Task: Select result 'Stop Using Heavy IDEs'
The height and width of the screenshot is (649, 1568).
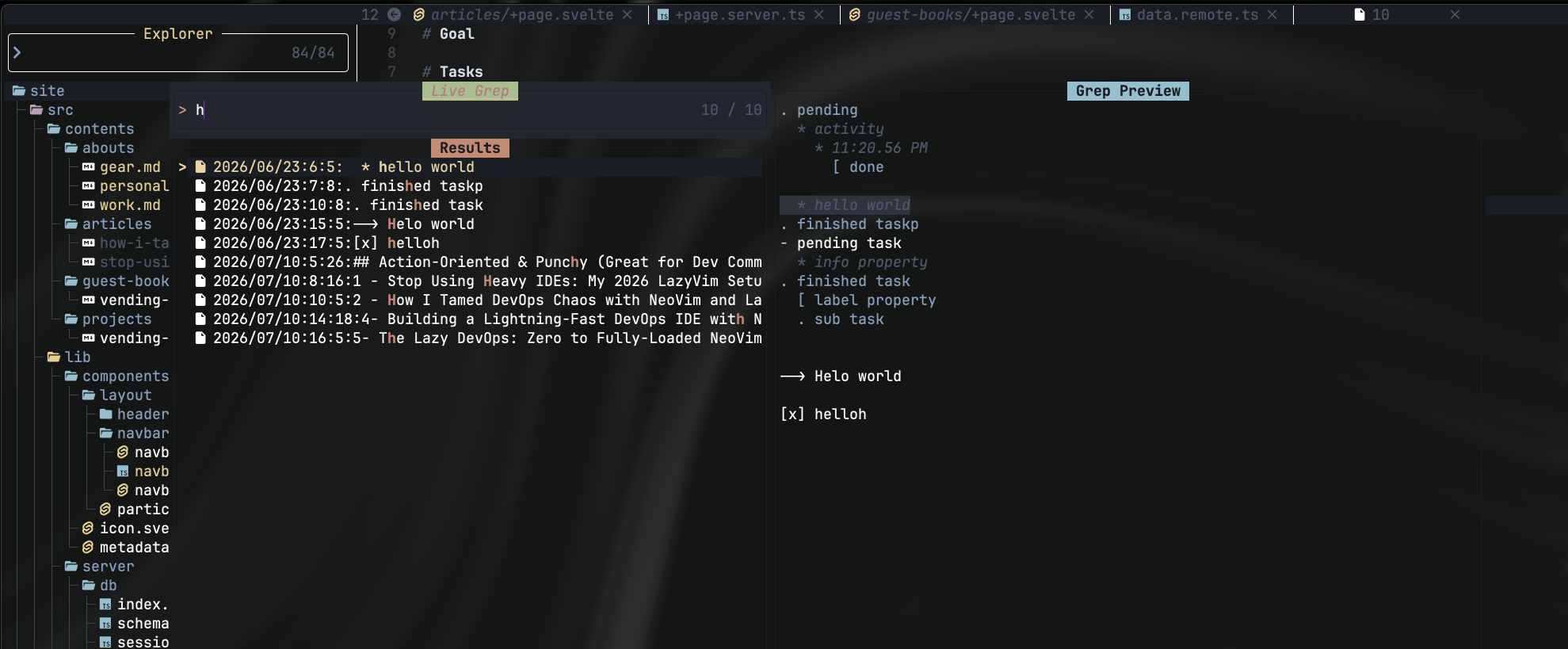Action: 470,281
